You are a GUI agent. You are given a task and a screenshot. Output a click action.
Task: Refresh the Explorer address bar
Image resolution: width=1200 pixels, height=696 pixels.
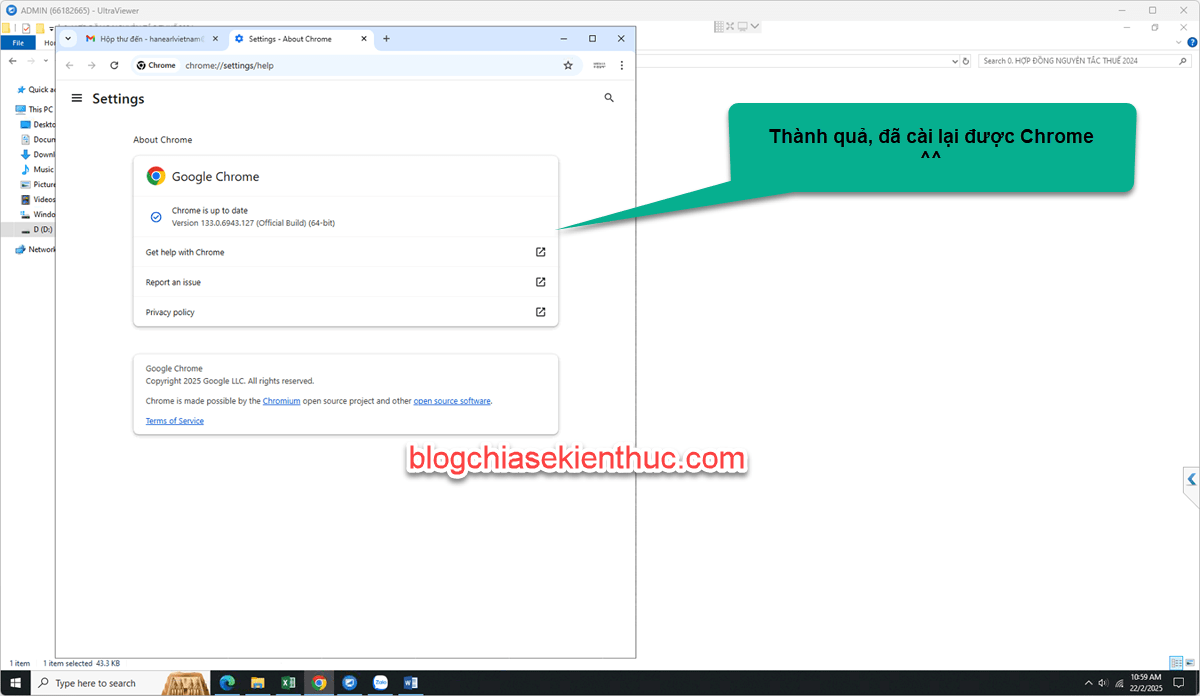click(x=965, y=61)
